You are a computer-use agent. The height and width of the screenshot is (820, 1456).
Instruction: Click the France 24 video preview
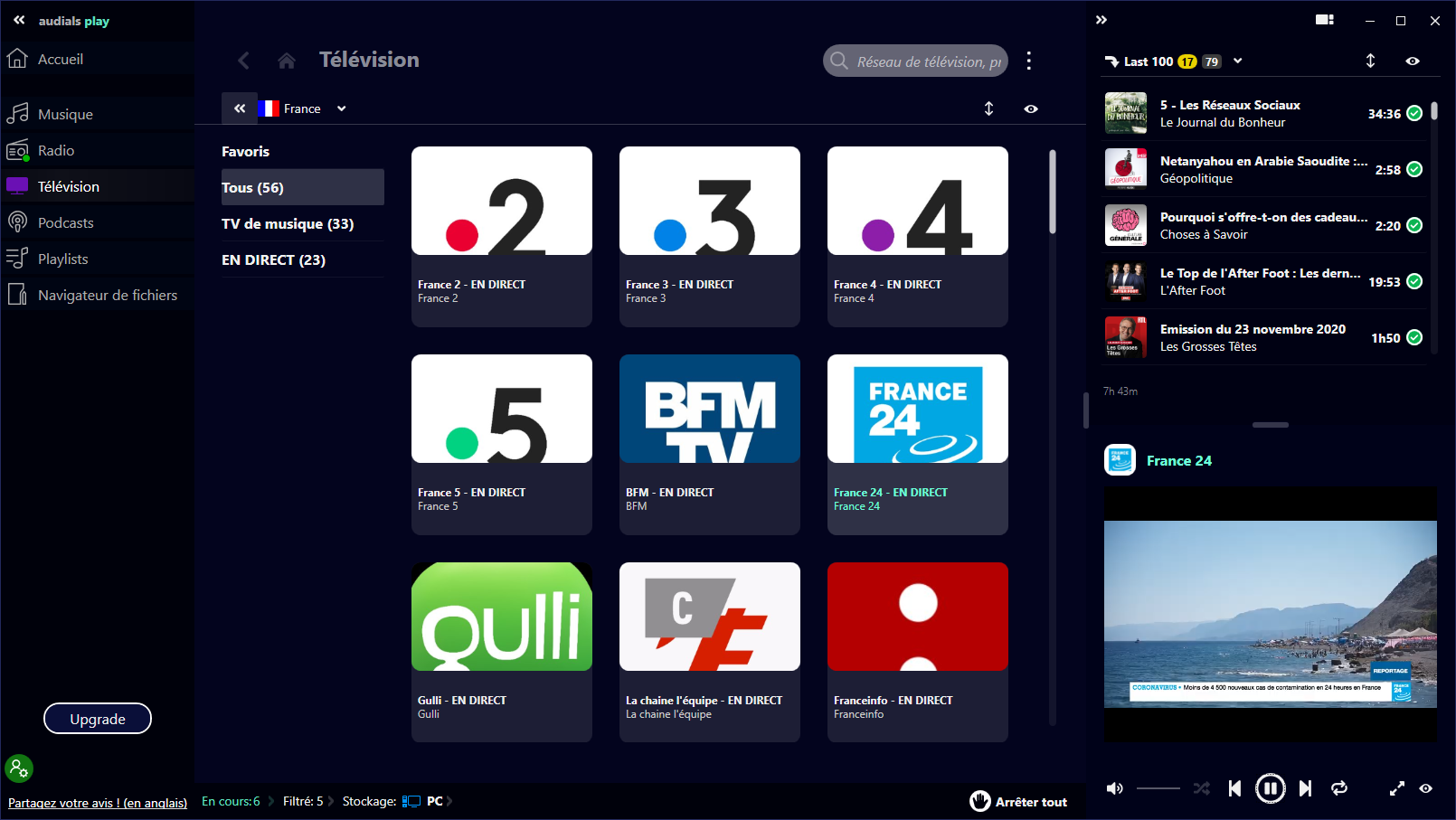1271,614
